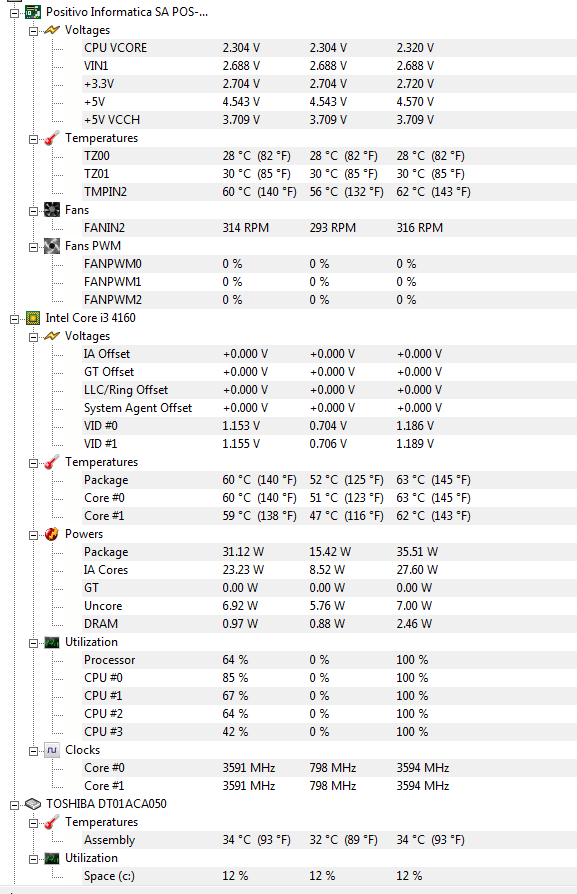This screenshot has height=894, width=577.
Task: Click the Positivo Informatica motherboard icon
Action: tap(33, 12)
